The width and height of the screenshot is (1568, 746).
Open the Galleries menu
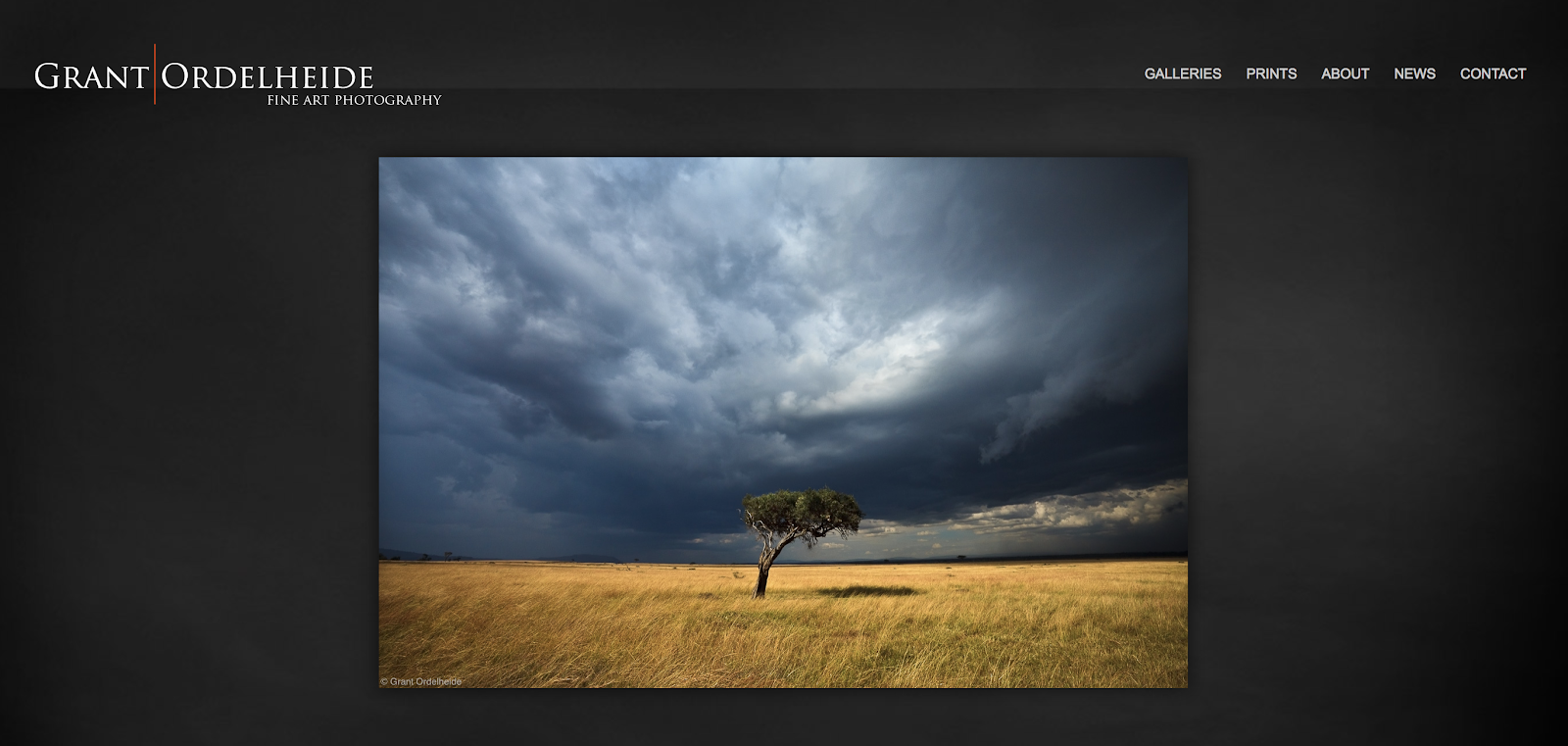pyautogui.click(x=1182, y=74)
